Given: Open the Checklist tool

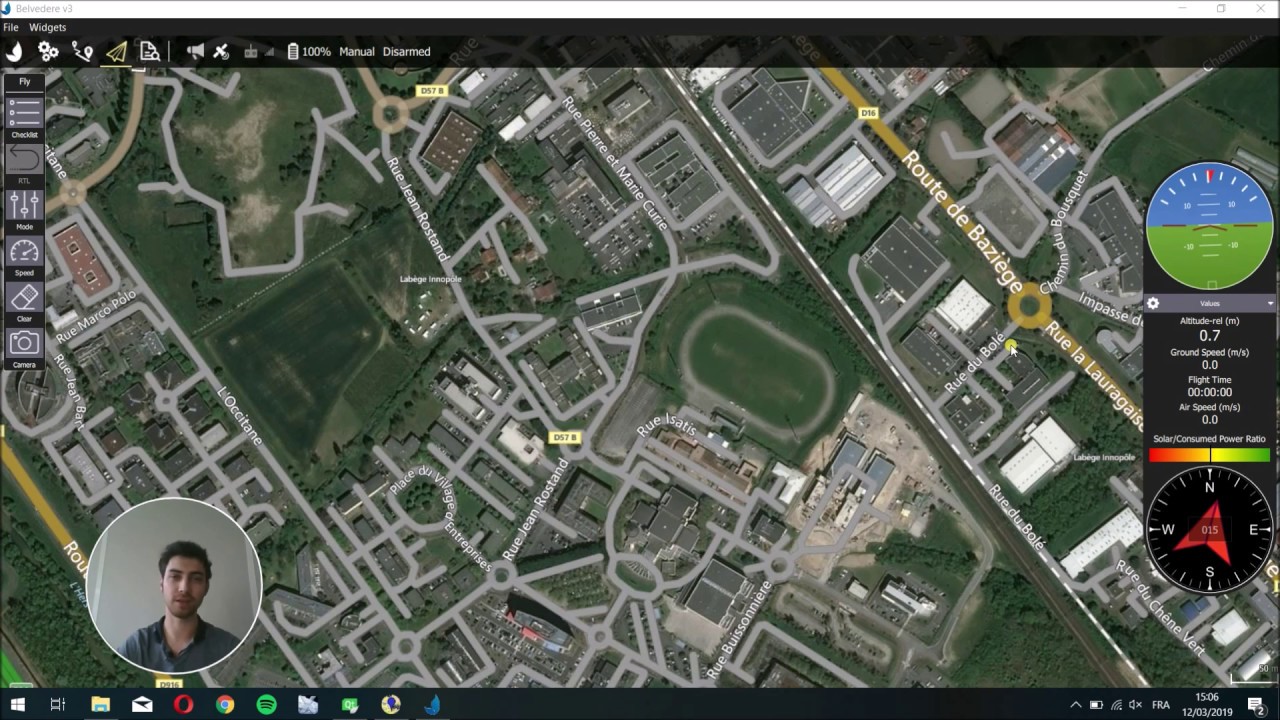Looking at the screenshot, I should pyautogui.click(x=25, y=117).
